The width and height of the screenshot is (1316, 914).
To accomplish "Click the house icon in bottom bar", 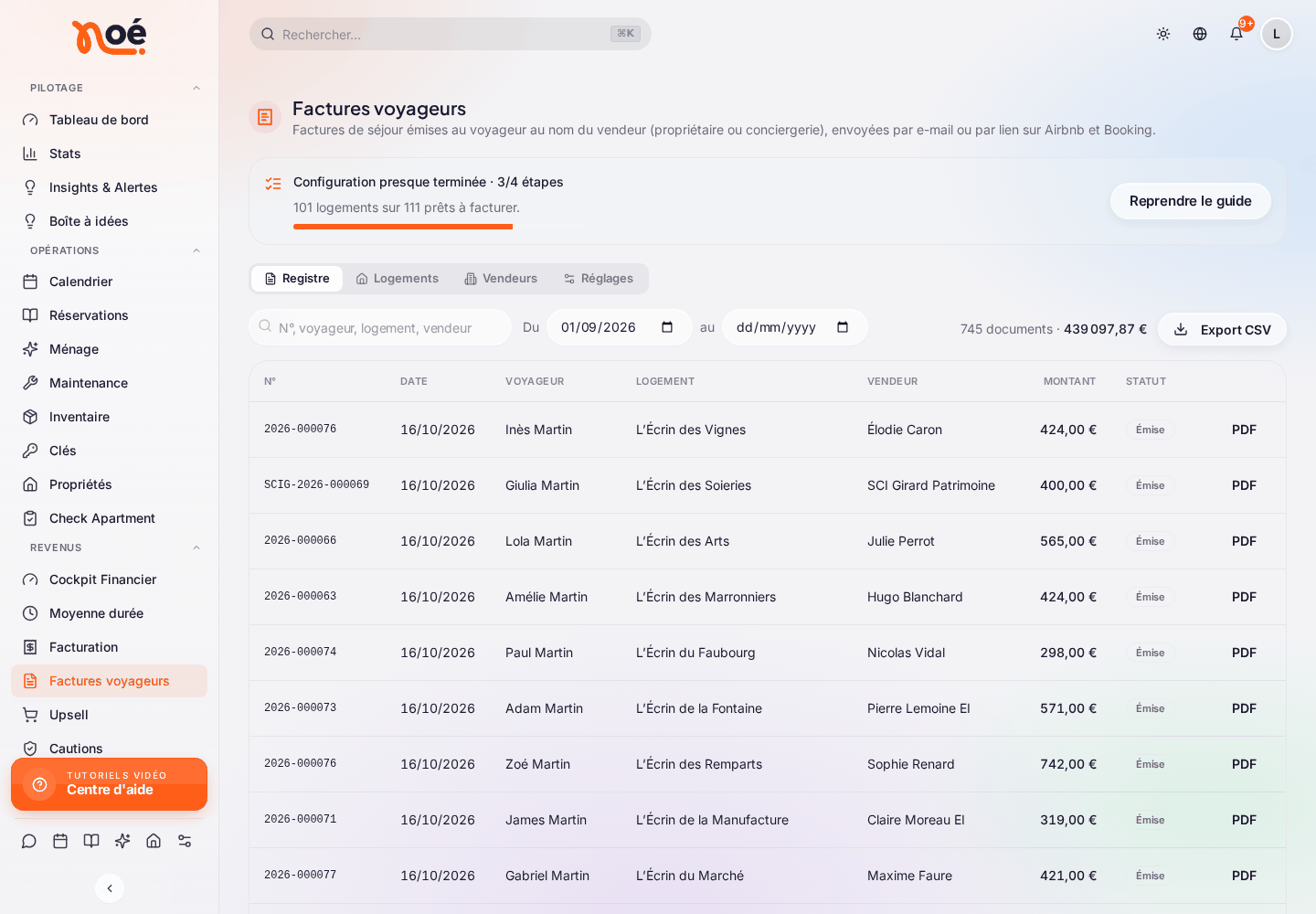I will point(154,841).
